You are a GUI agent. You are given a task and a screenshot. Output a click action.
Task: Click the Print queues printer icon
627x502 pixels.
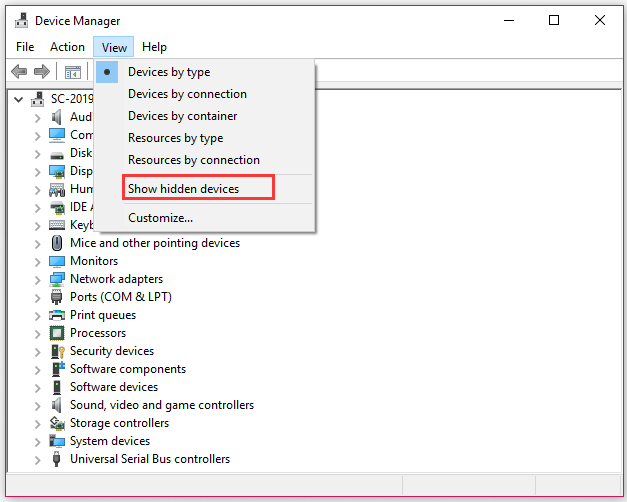pyautogui.click(x=57, y=315)
